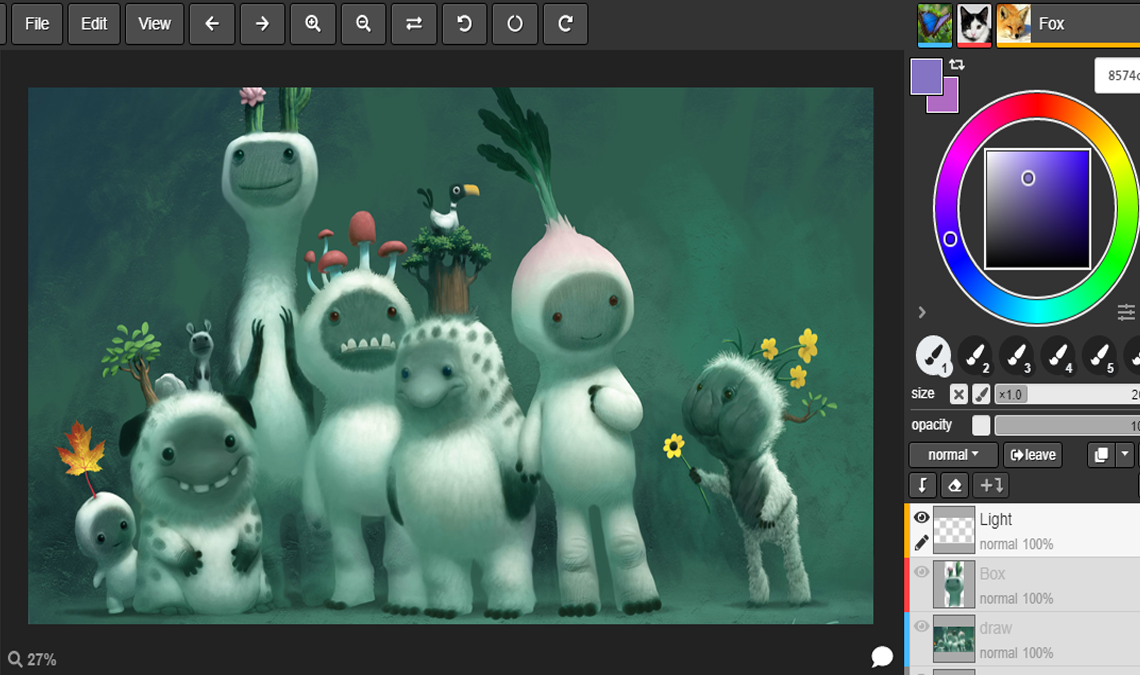Rotate the canvas counterclockwise

tap(465, 24)
